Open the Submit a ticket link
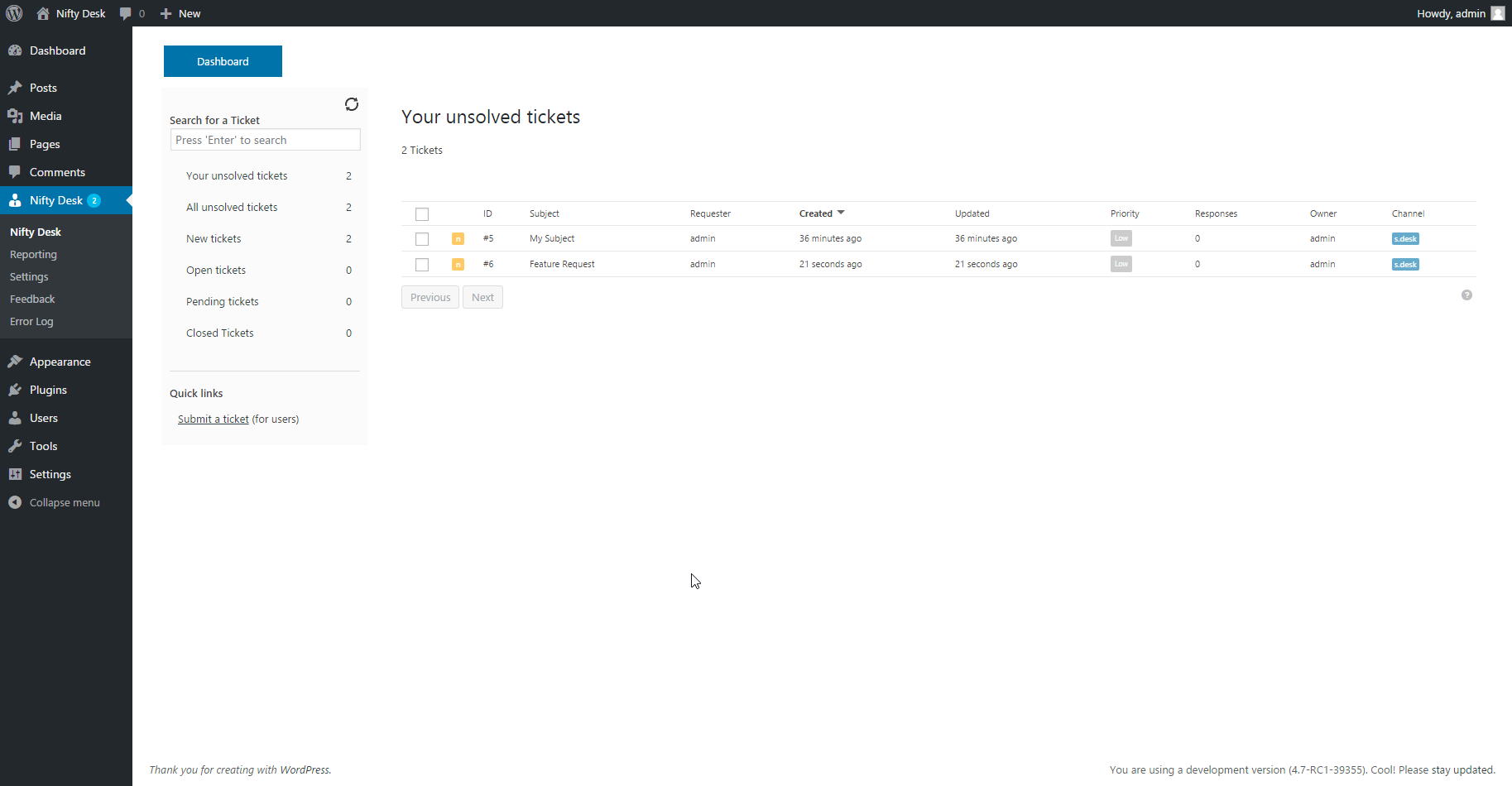 tap(214, 419)
